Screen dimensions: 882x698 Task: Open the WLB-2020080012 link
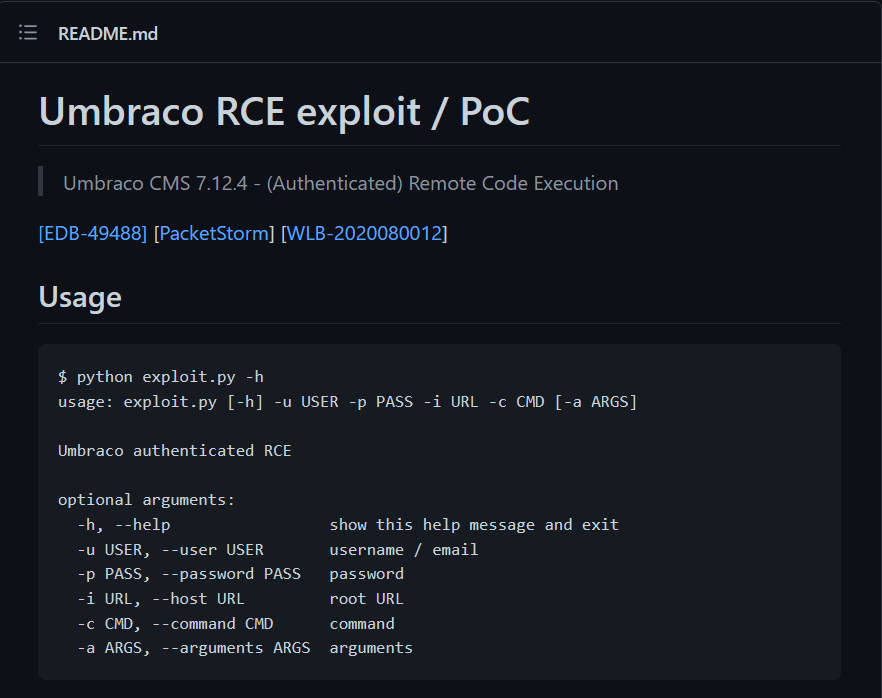click(x=364, y=233)
